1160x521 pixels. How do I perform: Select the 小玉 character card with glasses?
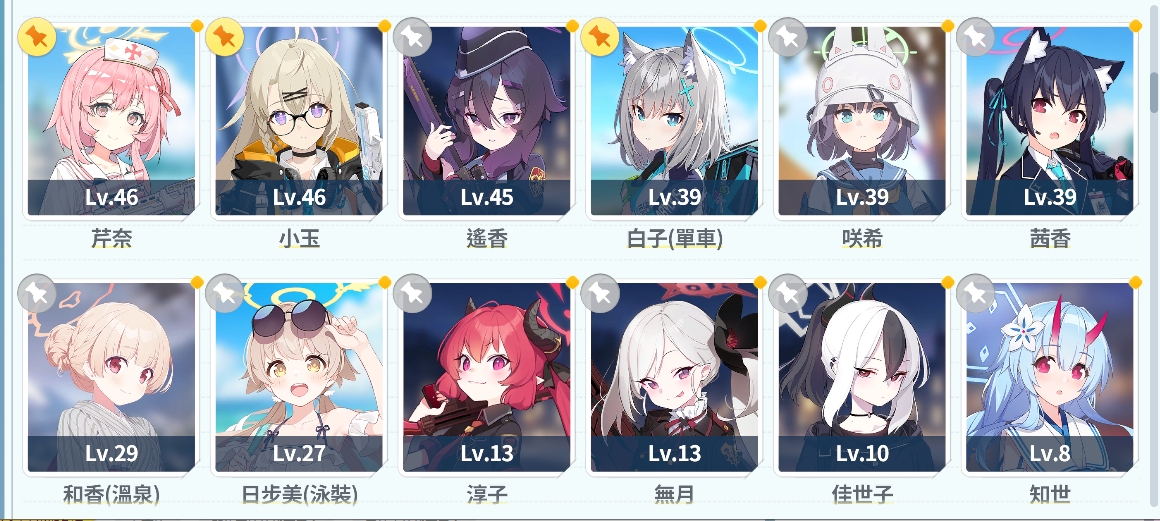point(300,121)
